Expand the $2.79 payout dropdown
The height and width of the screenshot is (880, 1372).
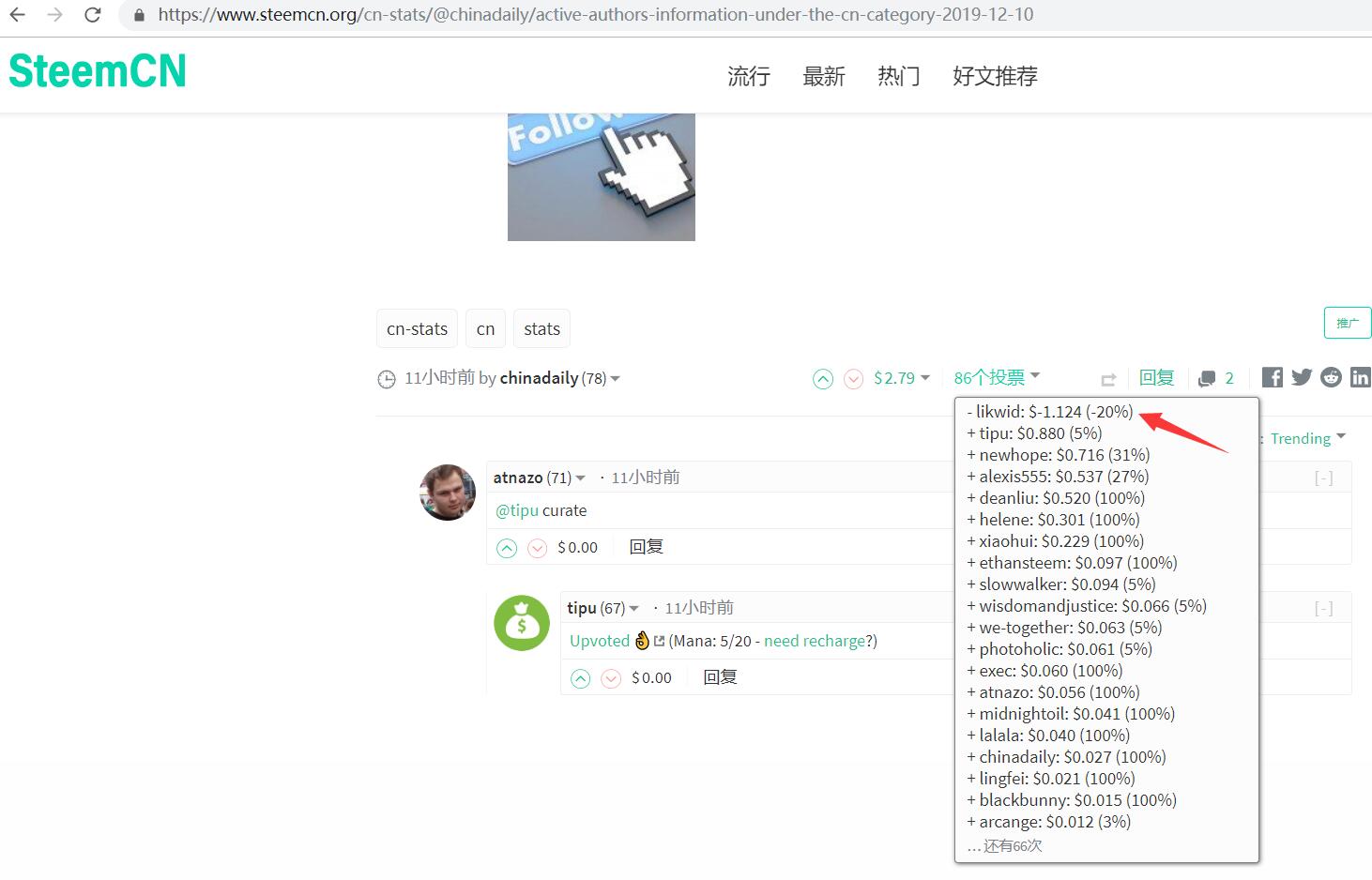click(x=902, y=378)
